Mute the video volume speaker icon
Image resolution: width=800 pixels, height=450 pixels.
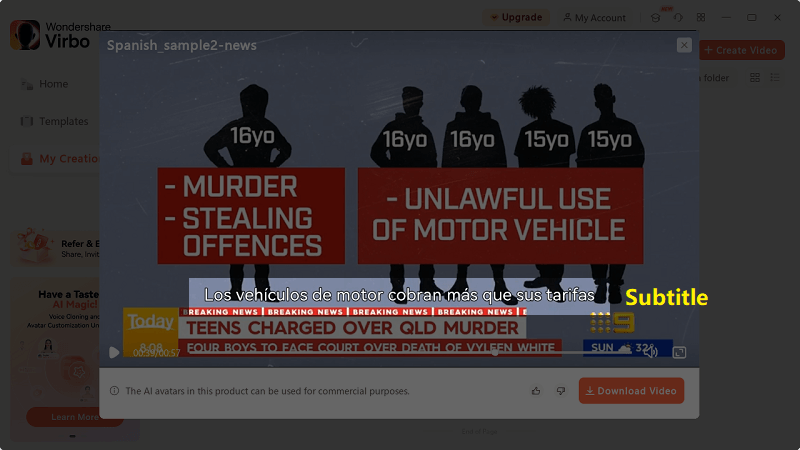point(650,352)
